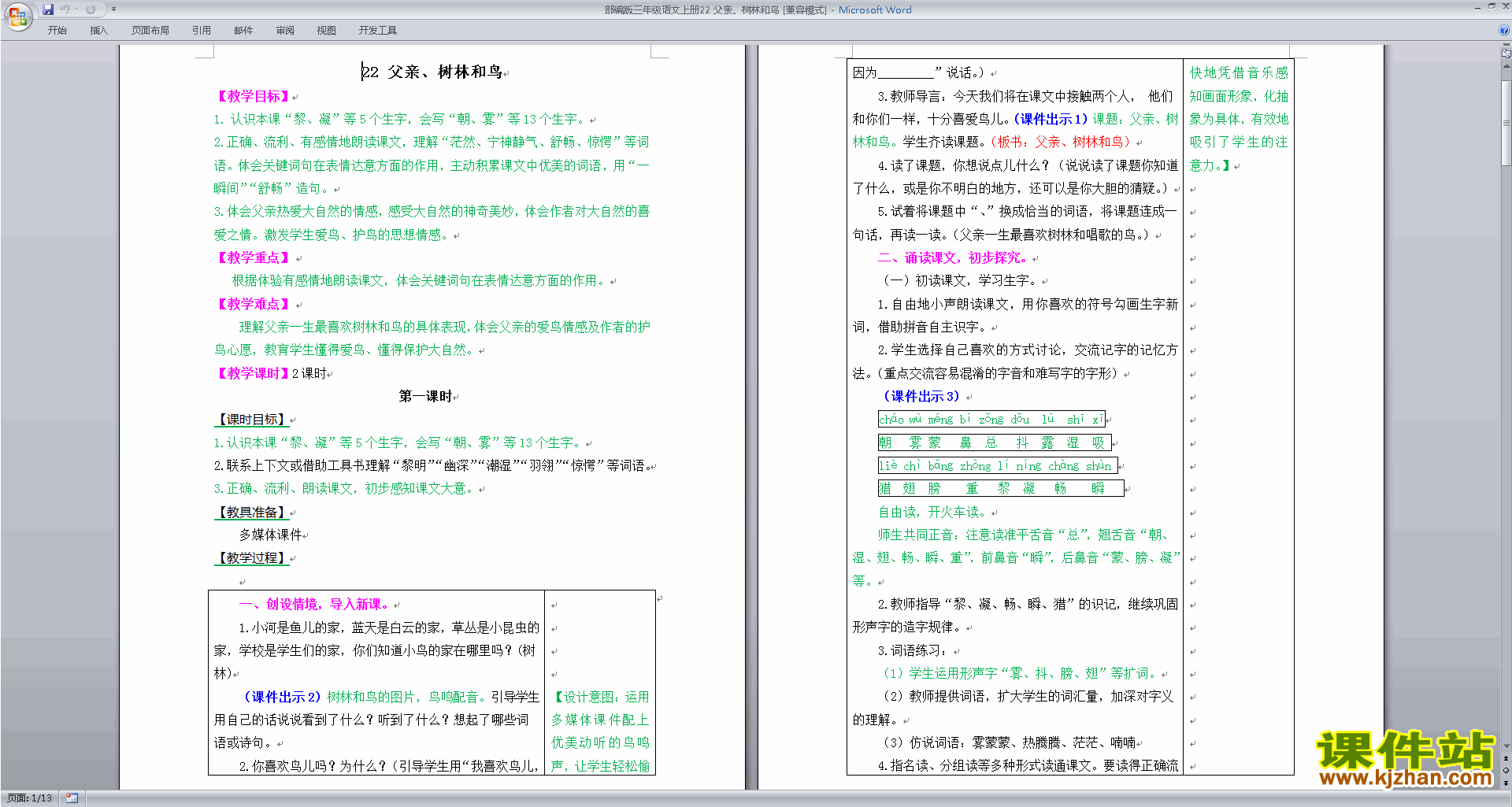Screen dimensions: 1512x807
Task: Click the line 3.正确、流利、朗读课文，初步感知课文大意。
Action: coord(344,489)
